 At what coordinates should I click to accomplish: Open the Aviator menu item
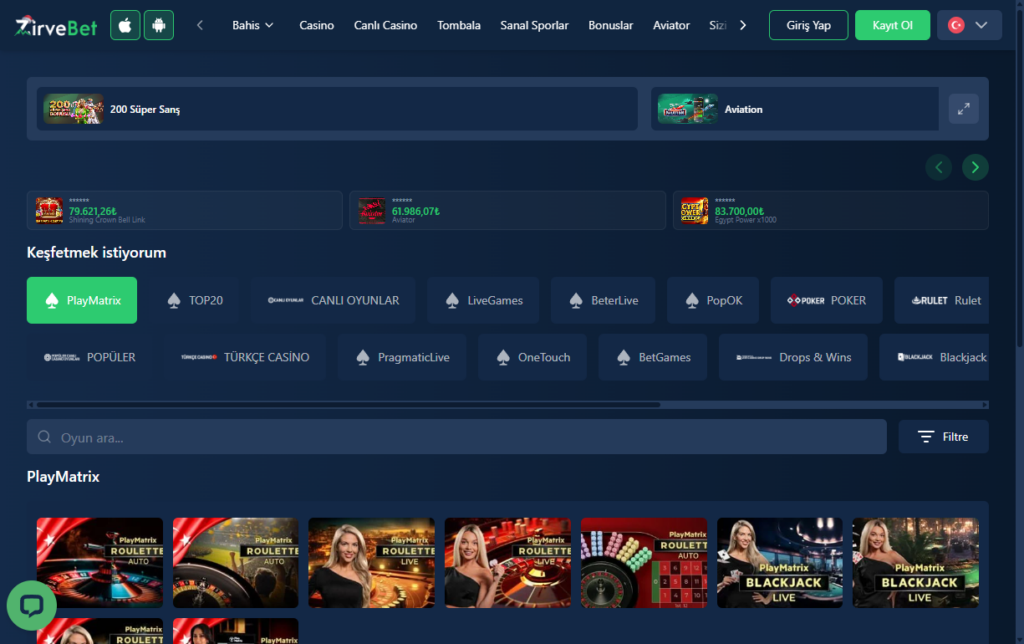point(671,25)
